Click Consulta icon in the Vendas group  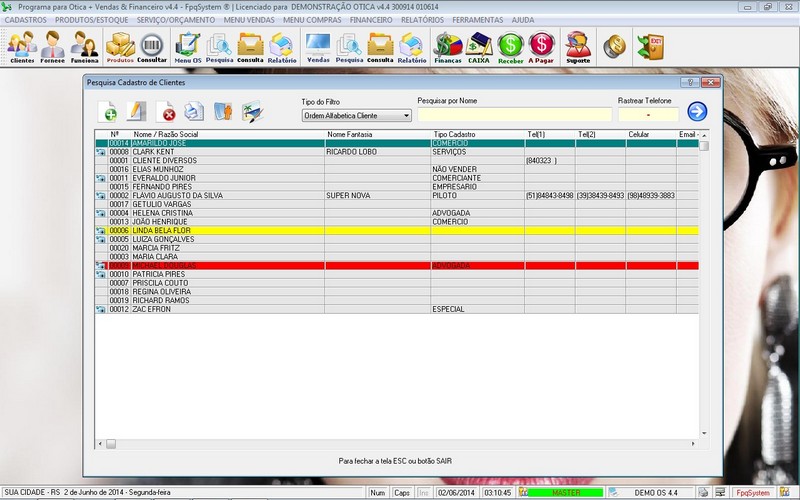click(x=380, y=47)
